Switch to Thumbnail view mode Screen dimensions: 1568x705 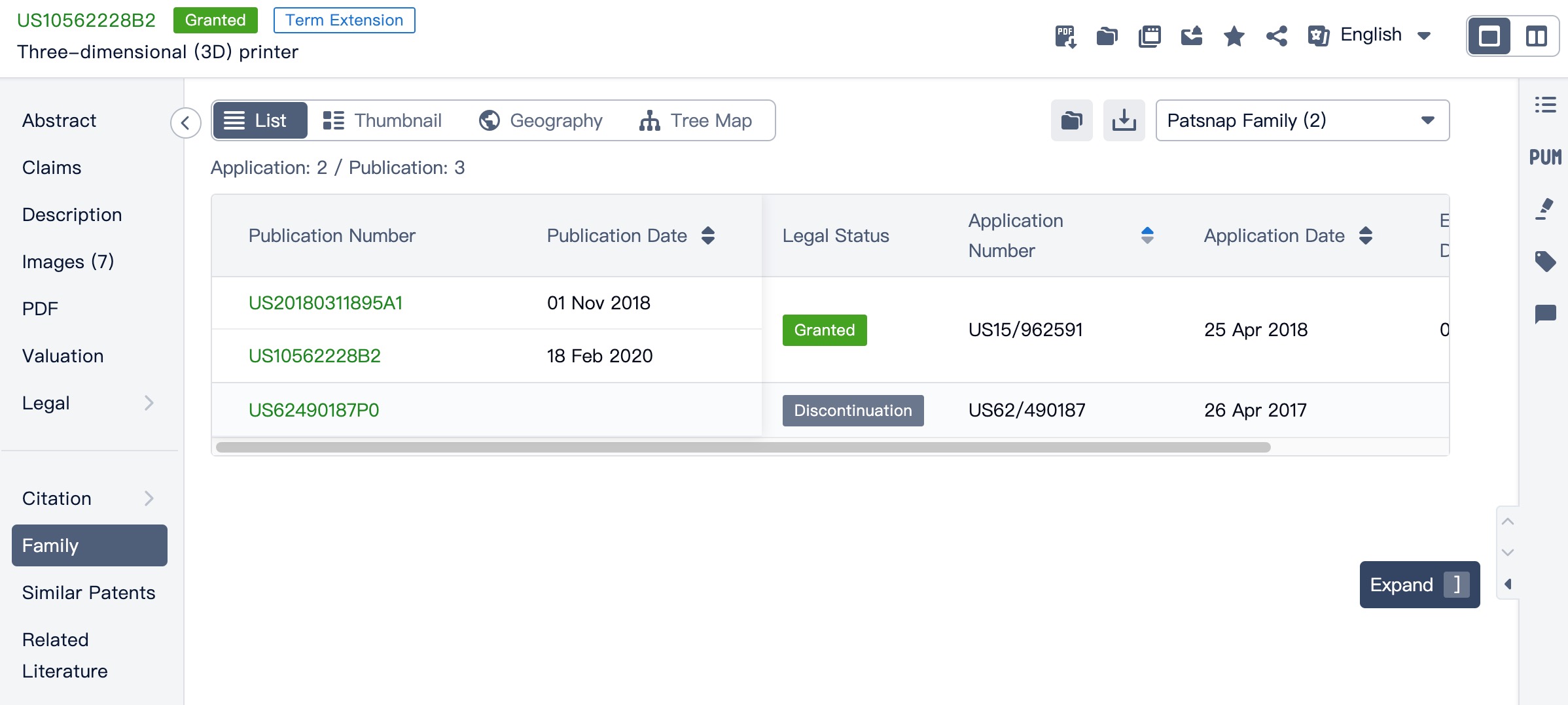[x=382, y=120]
